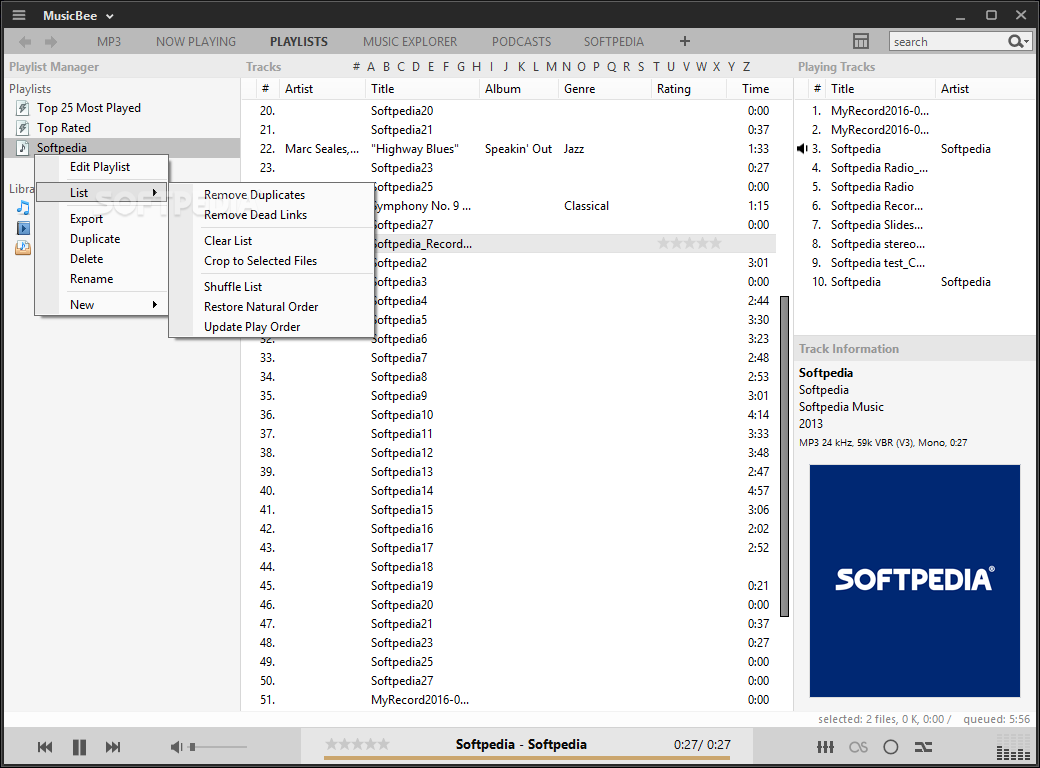The width and height of the screenshot is (1040, 768).
Task: Sort tracks by the Time column header
Action: point(757,89)
